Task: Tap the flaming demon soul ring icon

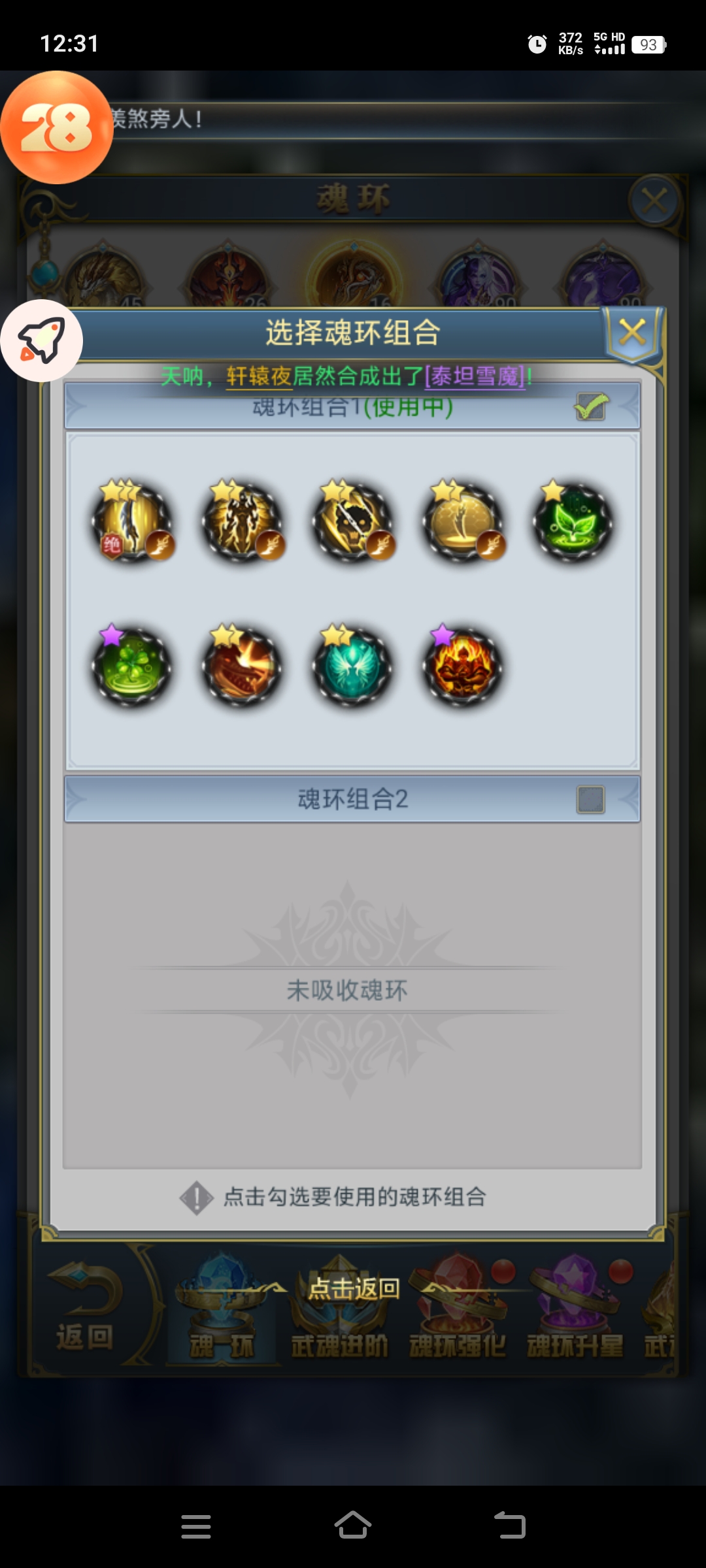Action: (x=463, y=666)
